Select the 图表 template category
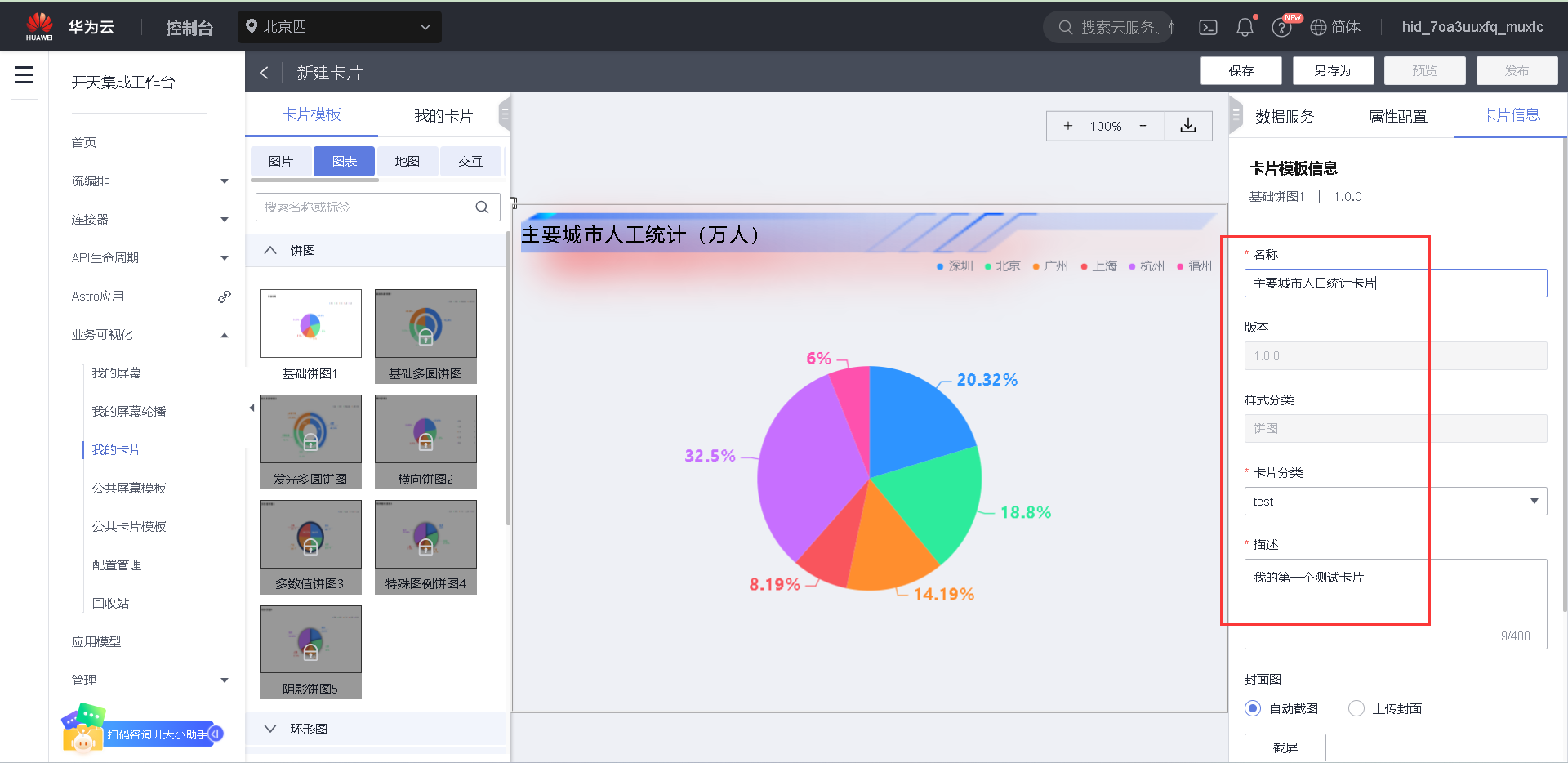 (345, 162)
